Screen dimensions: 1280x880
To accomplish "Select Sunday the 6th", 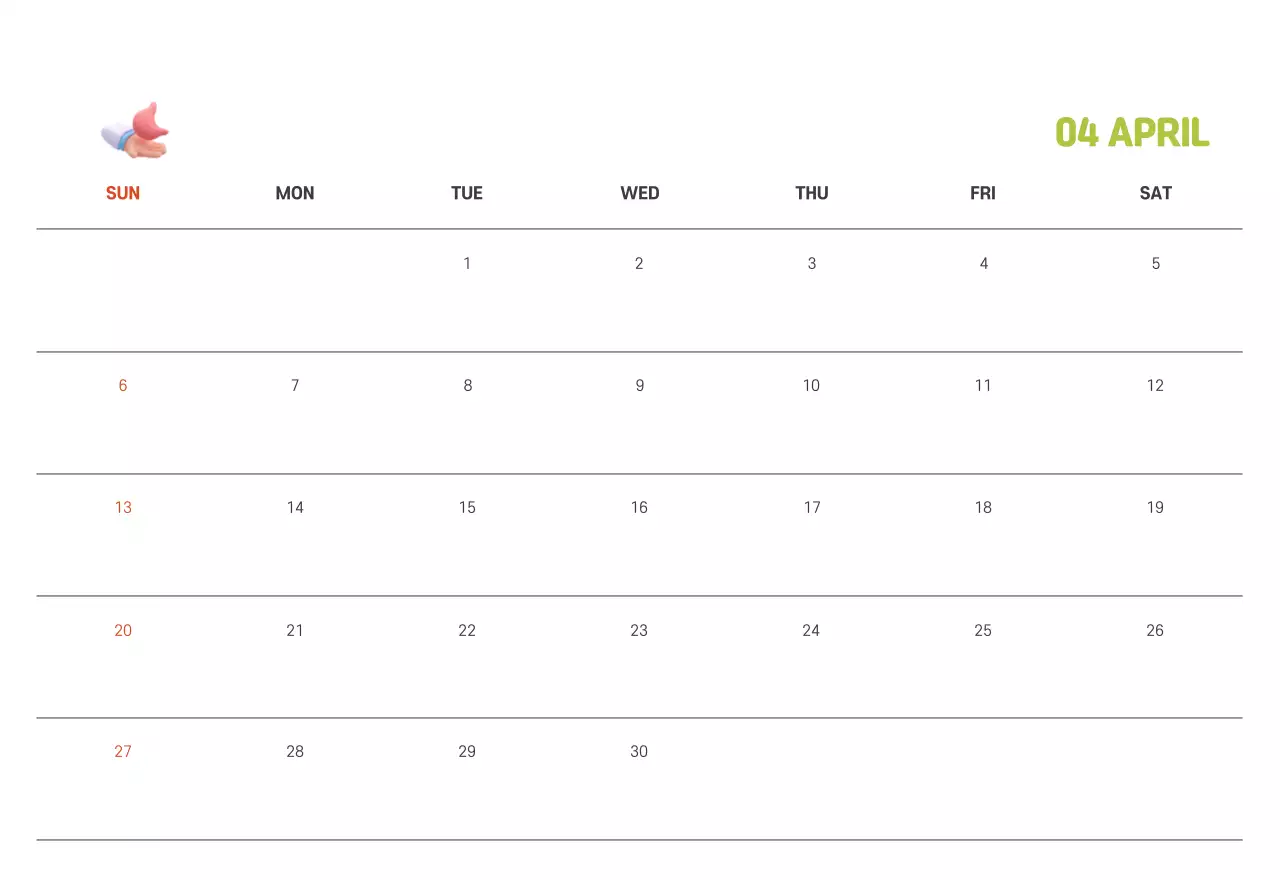I will click(x=123, y=386).
